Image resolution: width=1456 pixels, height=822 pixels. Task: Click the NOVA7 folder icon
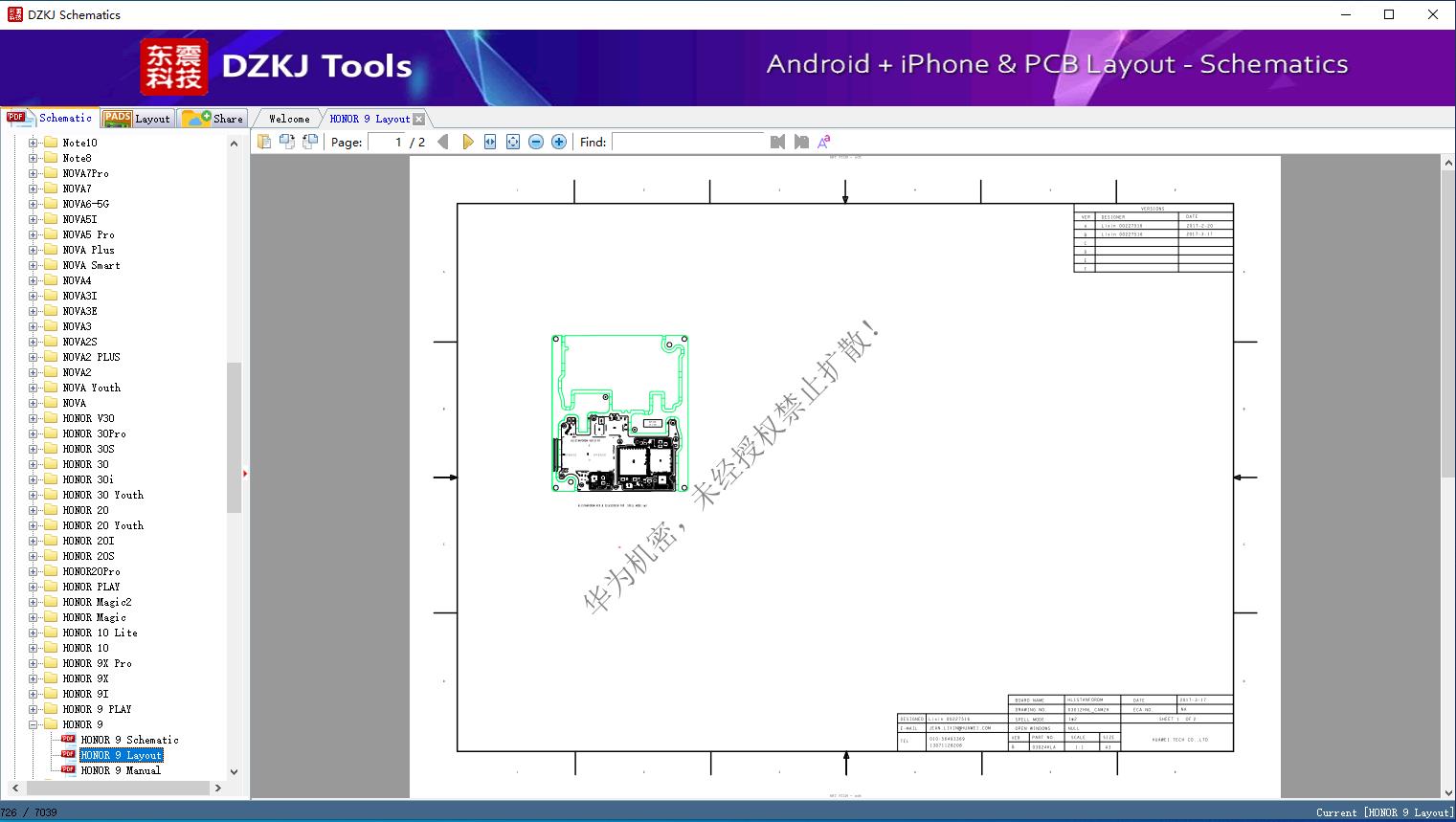(51, 189)
